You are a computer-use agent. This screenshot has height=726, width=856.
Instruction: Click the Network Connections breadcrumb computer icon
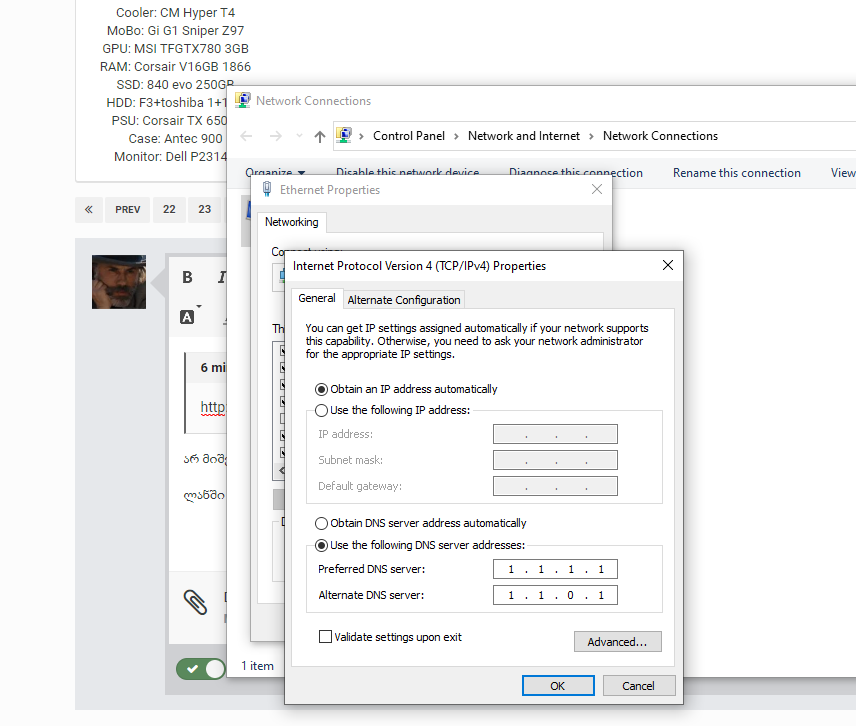344,135
